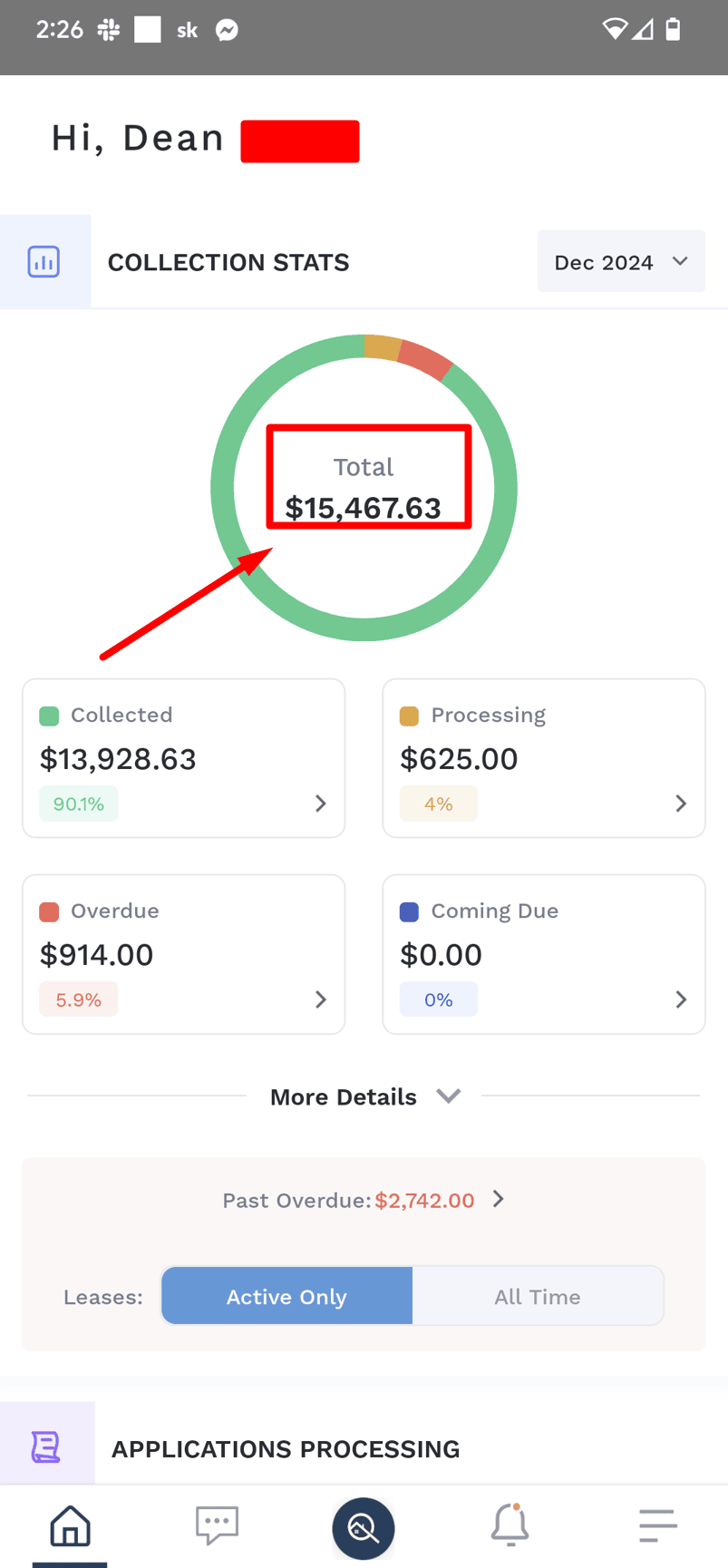Viewport: 728px width, 1568px height.
Task: Open the Home tab icon
Action: coord(70,1525)
